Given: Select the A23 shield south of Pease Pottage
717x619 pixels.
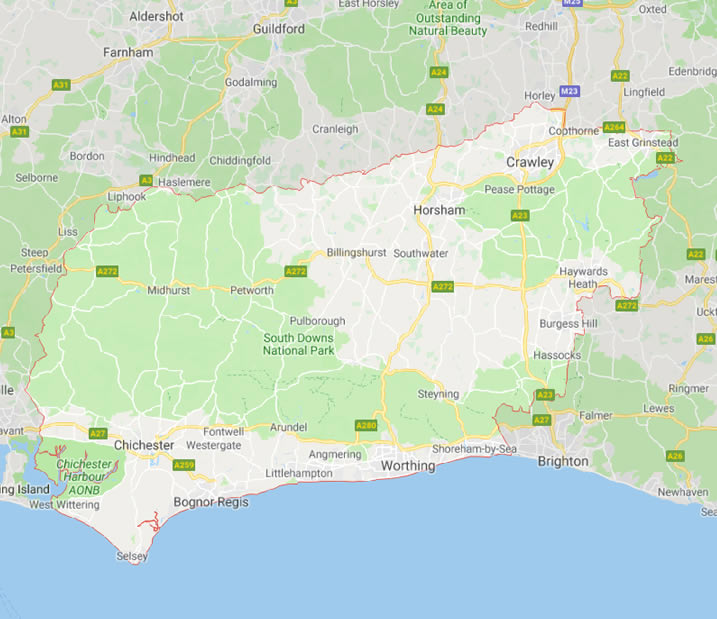Looking at the screenshot, I should (520, 215).
